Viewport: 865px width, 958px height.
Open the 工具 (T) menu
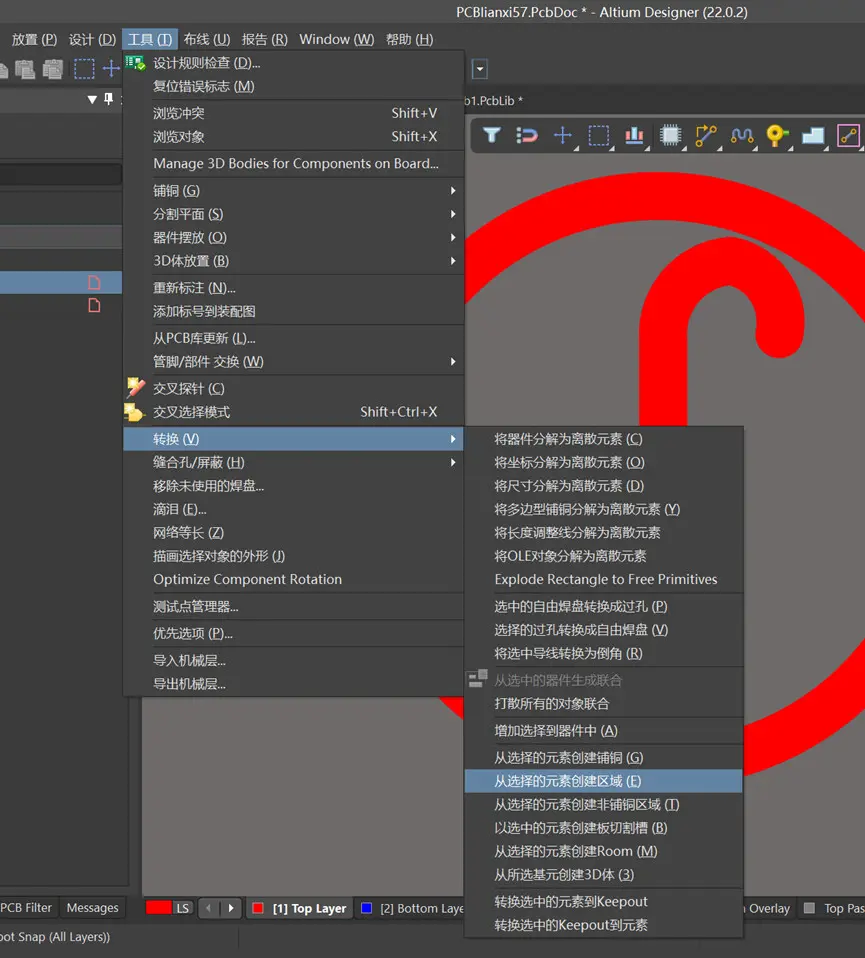(x=150, y=40)
